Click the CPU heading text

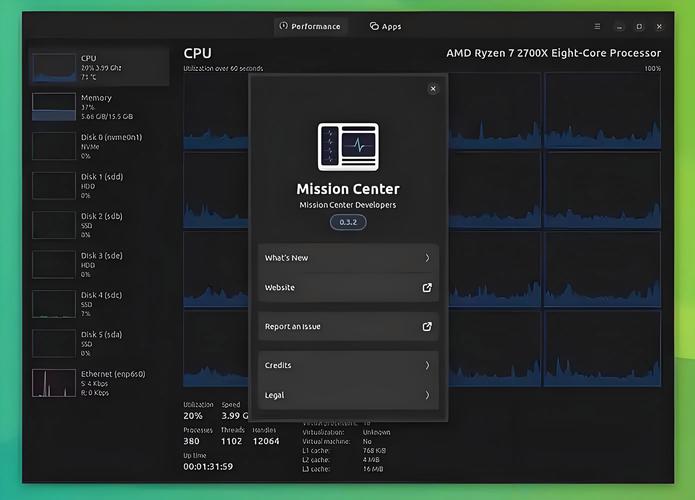click(x=198, y=53)
